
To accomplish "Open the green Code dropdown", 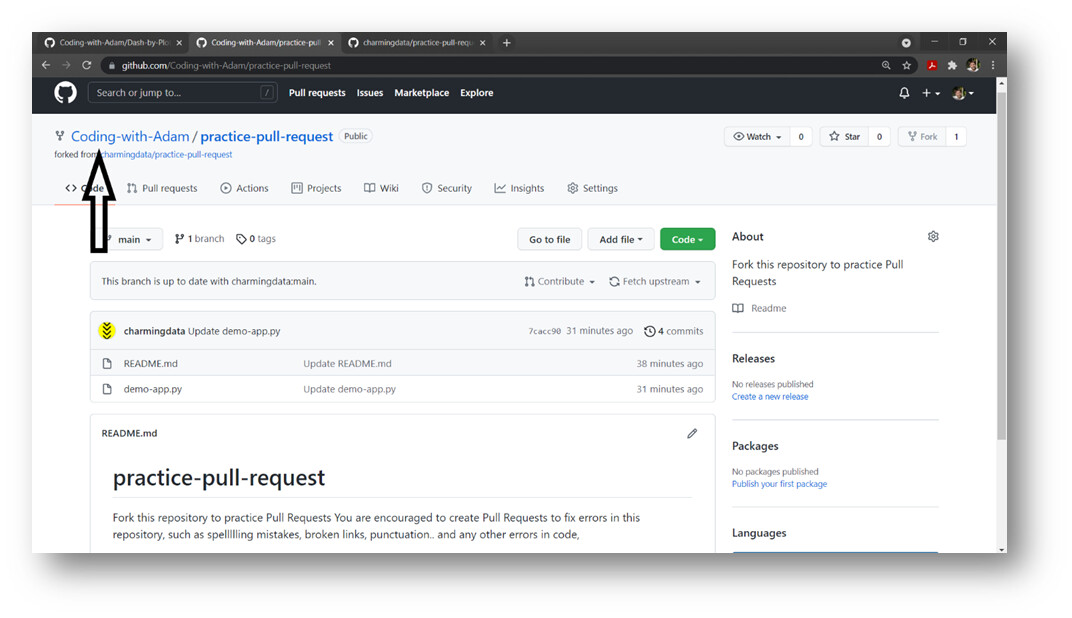I will pyautogui.click(x=687, y=239).
